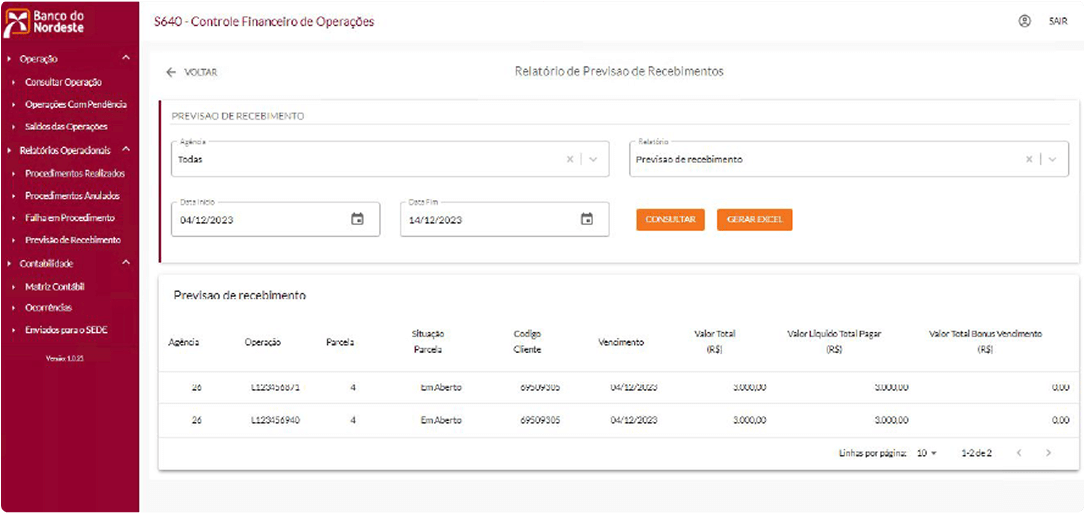Image resolution: width=1084 pixels, height=513 pixels.
Task: Clear the Relatório selection with X
Action: point(1029,159)
